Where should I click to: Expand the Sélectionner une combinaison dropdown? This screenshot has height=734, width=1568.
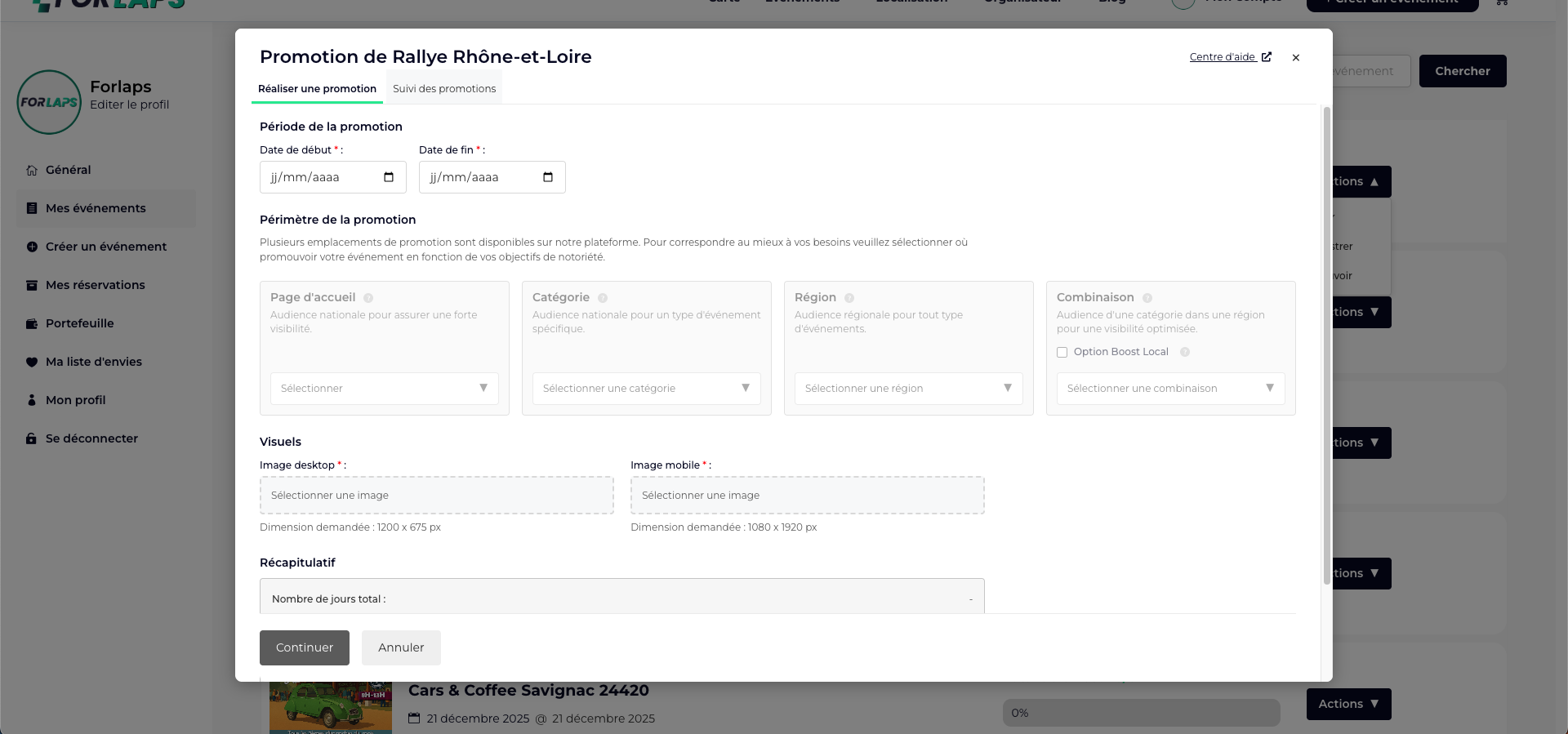(x=1170, y=389)
